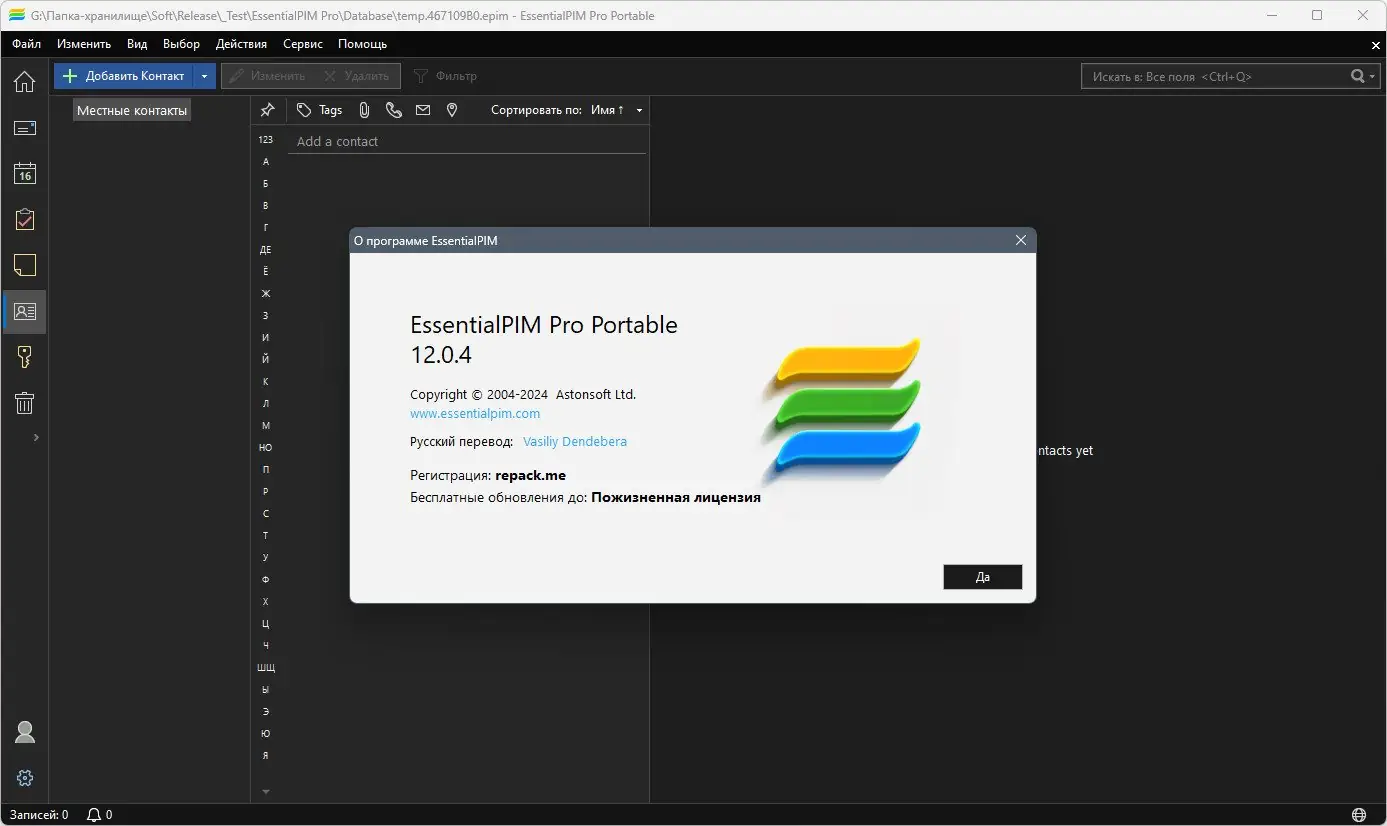Select the Местные контакты group
This screenshot has width=1387, height=826.
pyautogui.click(x=132, y=110)
